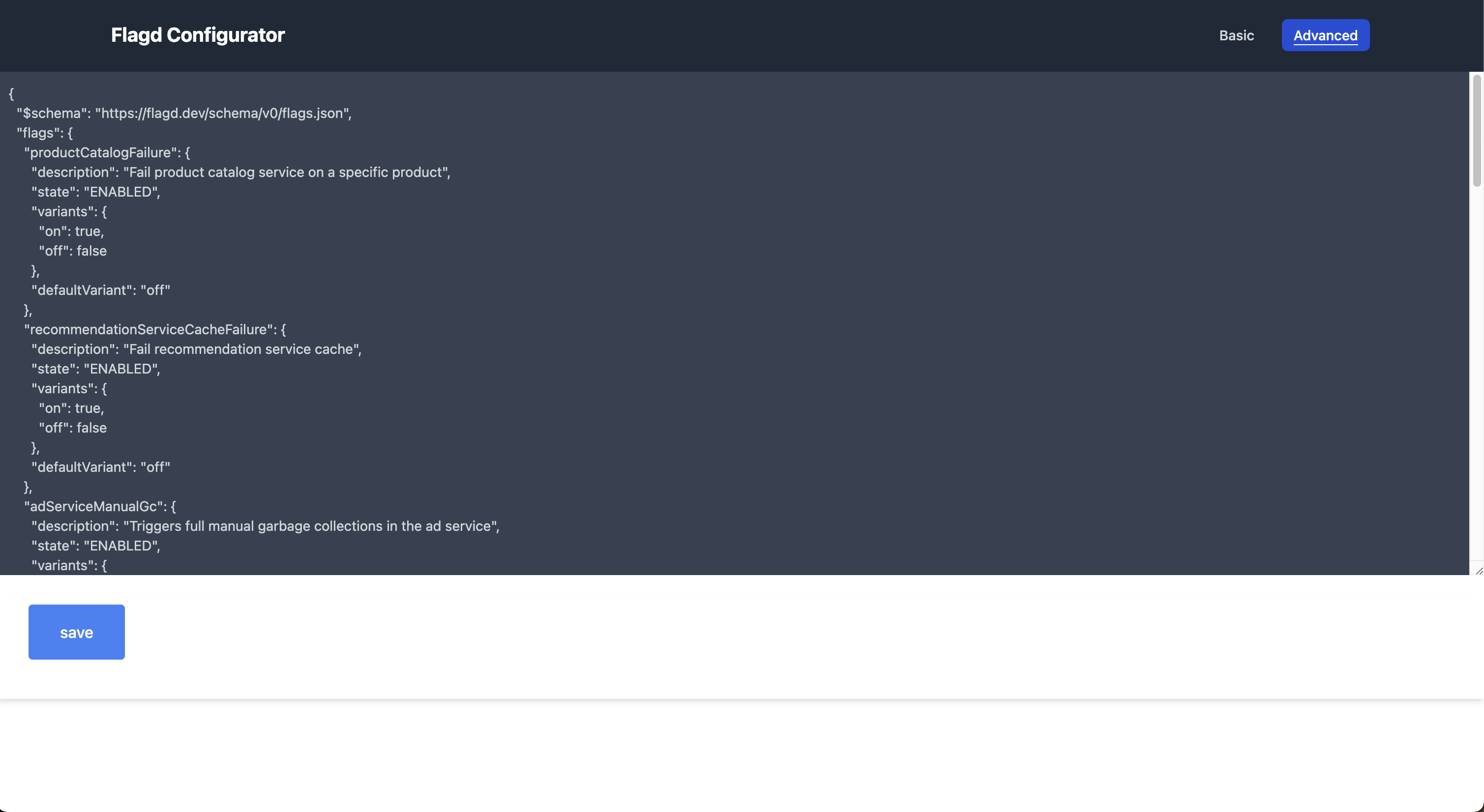The height and width of the screenshot is (812, 1484).
Task: Click the "flags": { line
Action: click(x=44, y=133)
